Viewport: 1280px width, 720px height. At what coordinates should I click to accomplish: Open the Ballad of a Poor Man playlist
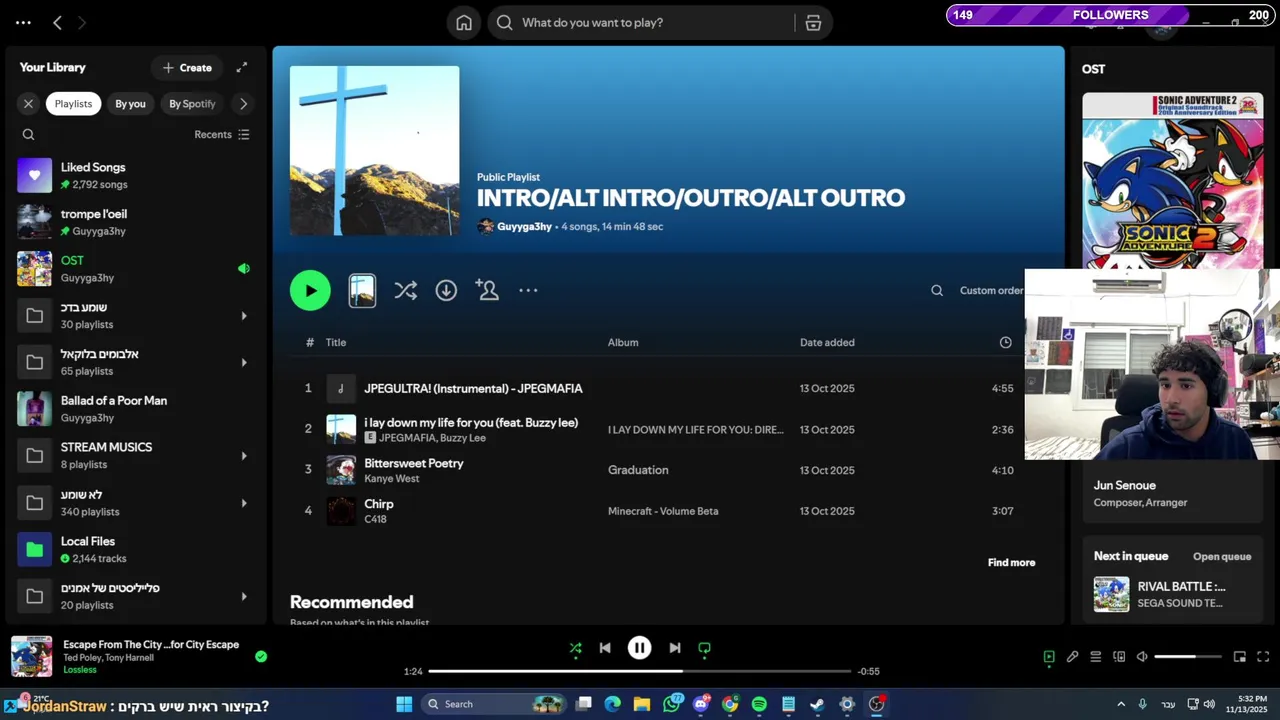click(135, 409)
